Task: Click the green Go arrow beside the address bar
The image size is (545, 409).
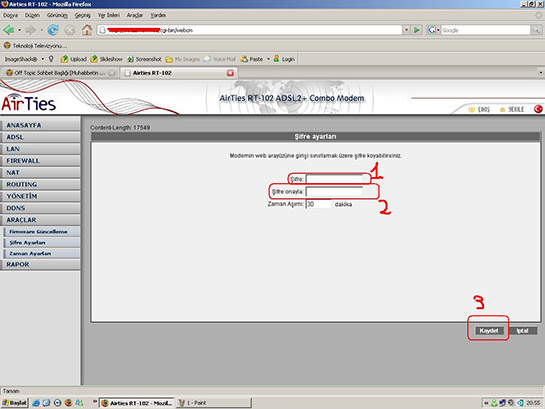Action: 416,30
